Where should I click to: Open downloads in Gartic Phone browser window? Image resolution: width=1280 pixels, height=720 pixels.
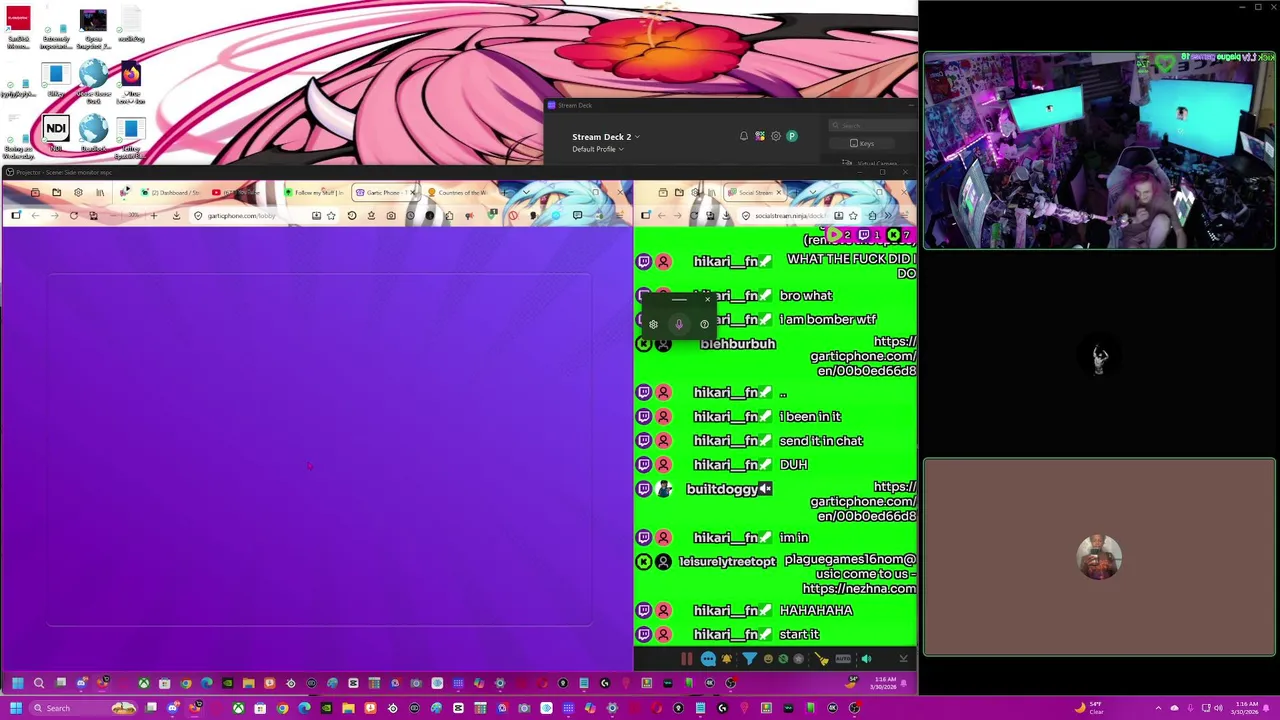click(x=176, y=216)
